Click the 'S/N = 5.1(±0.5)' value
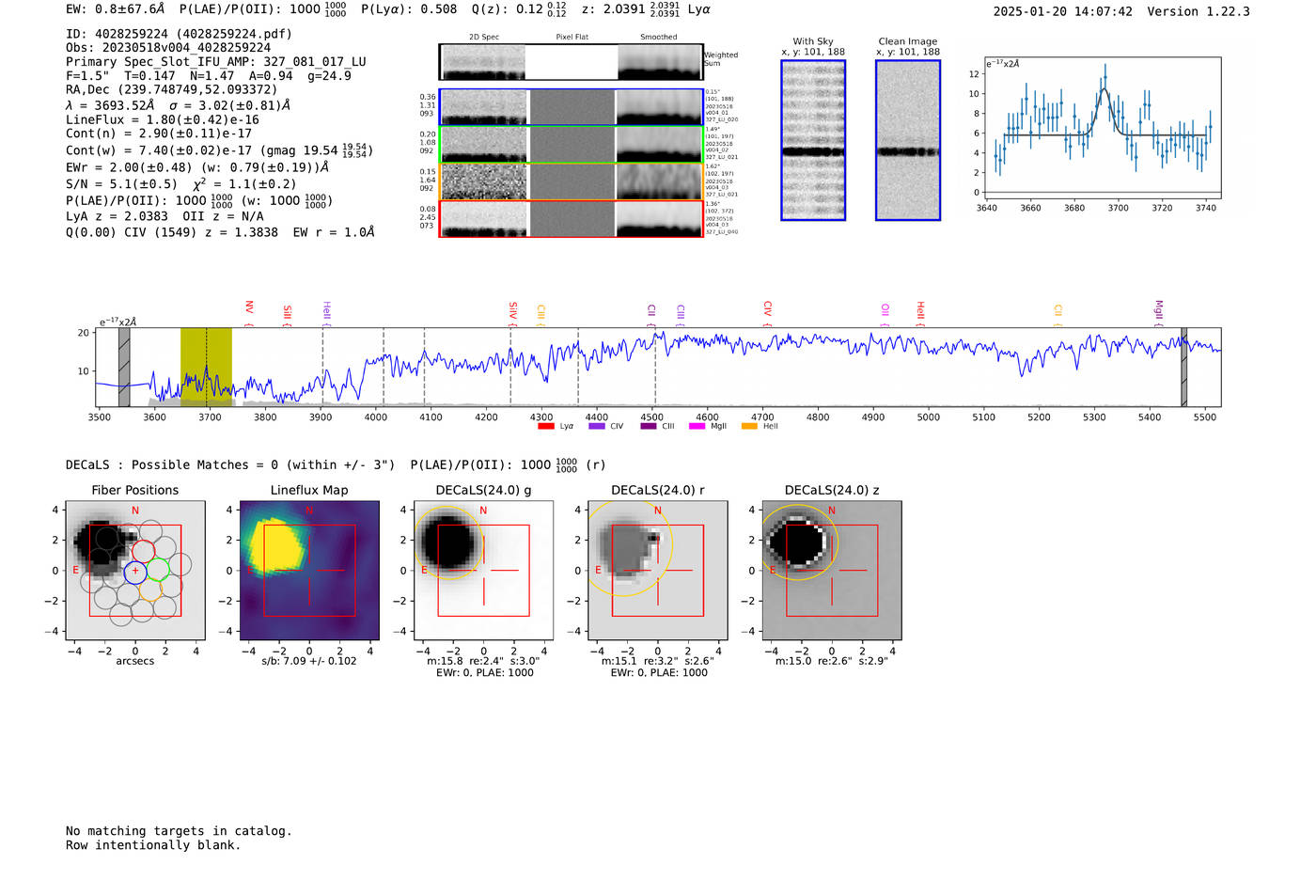This screenshot has height=896, width=1316. pos(121,184)
